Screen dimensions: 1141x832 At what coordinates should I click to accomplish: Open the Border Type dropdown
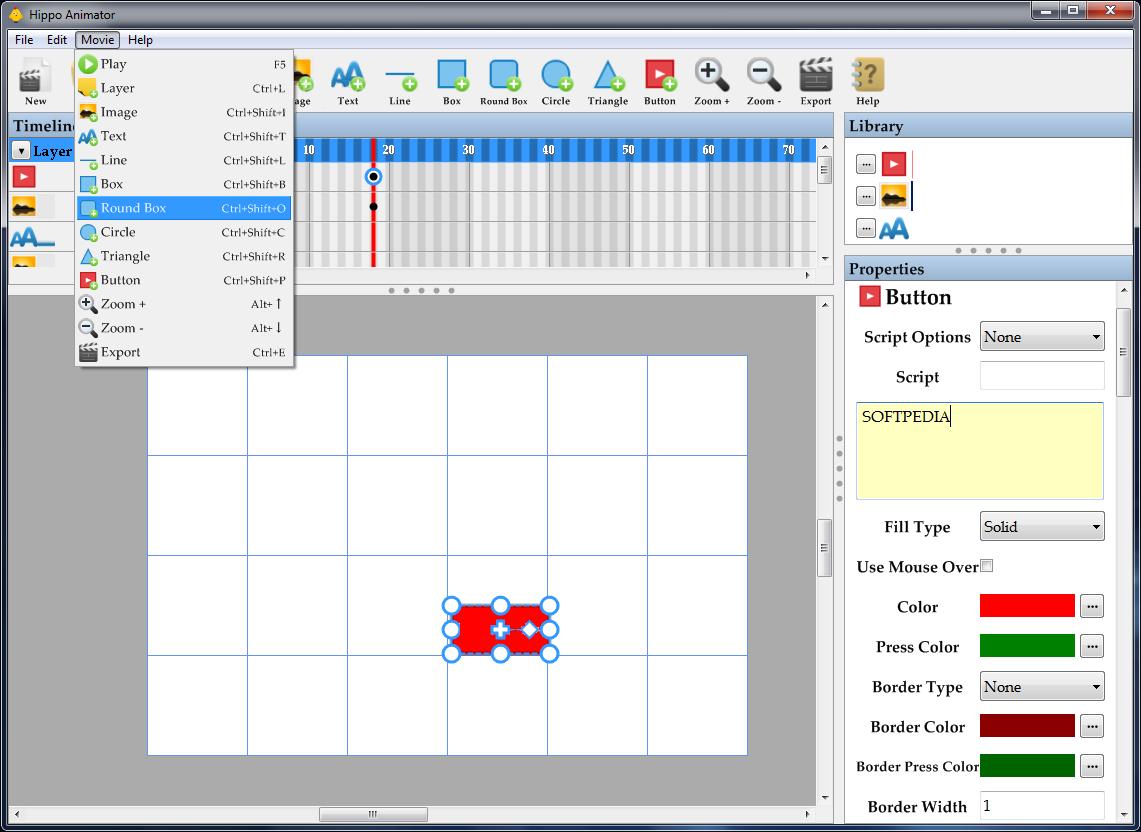[1042, 686]
